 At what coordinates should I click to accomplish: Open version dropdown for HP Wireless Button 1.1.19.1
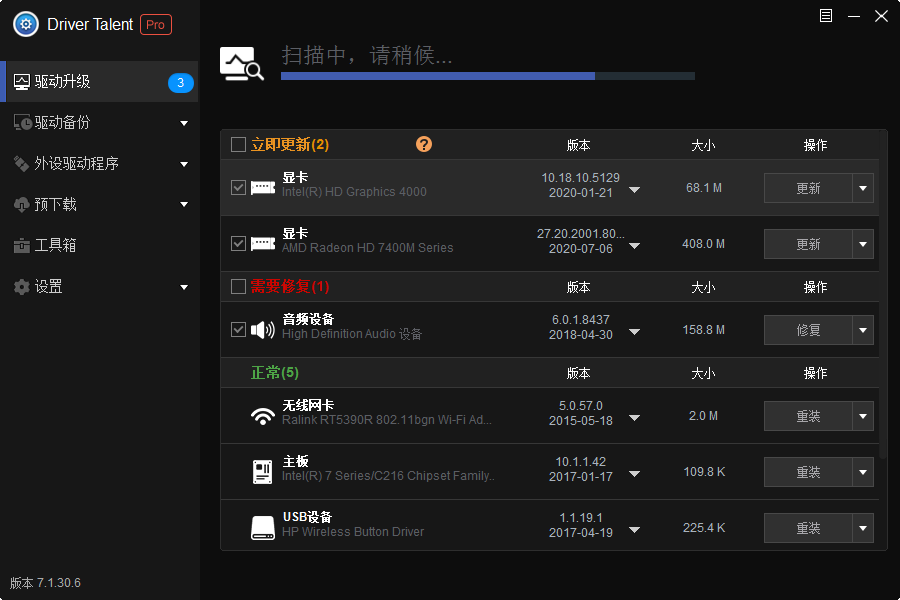pyautogui.click(x=634, y=529)
